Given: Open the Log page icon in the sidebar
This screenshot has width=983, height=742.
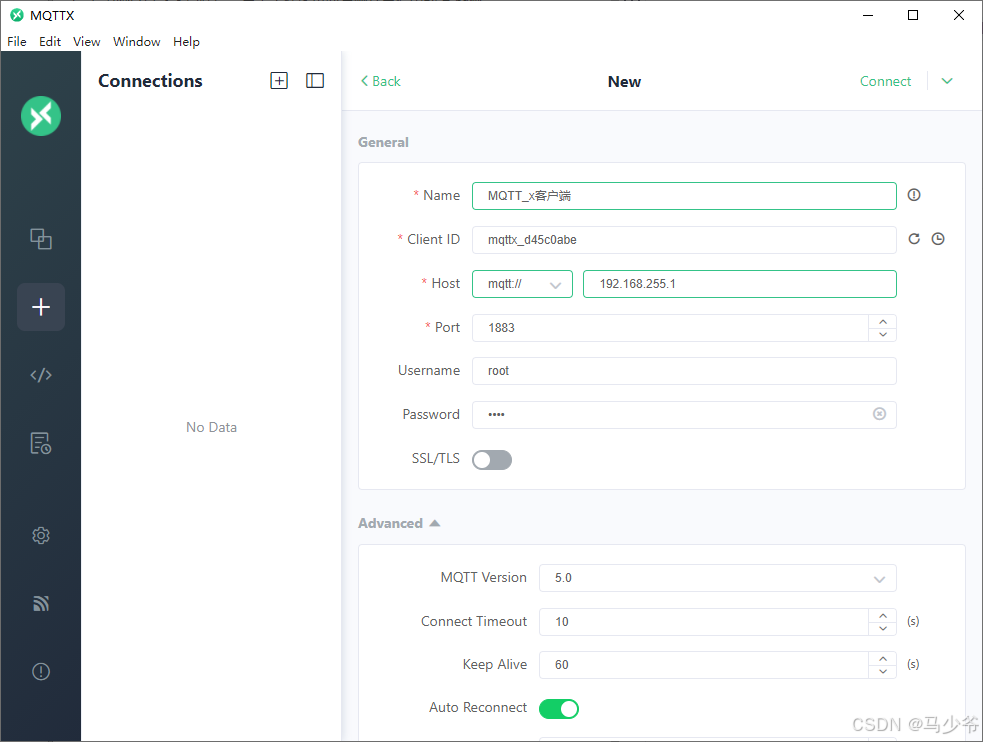Looking at the screenshot, I should (x=41, y=443).
